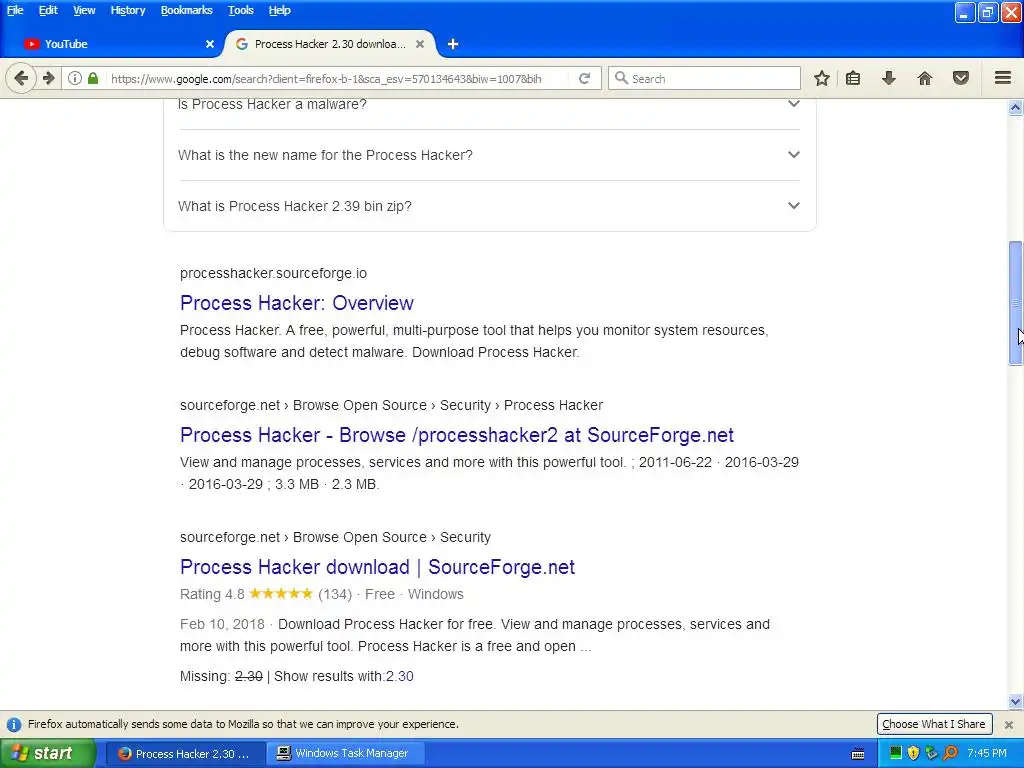Open a new tab with plus button

point(453,44)
